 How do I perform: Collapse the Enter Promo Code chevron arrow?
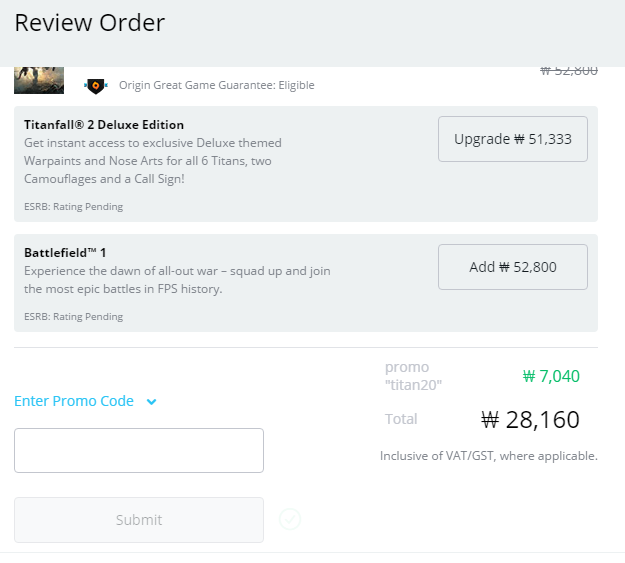tap(151, 402)
